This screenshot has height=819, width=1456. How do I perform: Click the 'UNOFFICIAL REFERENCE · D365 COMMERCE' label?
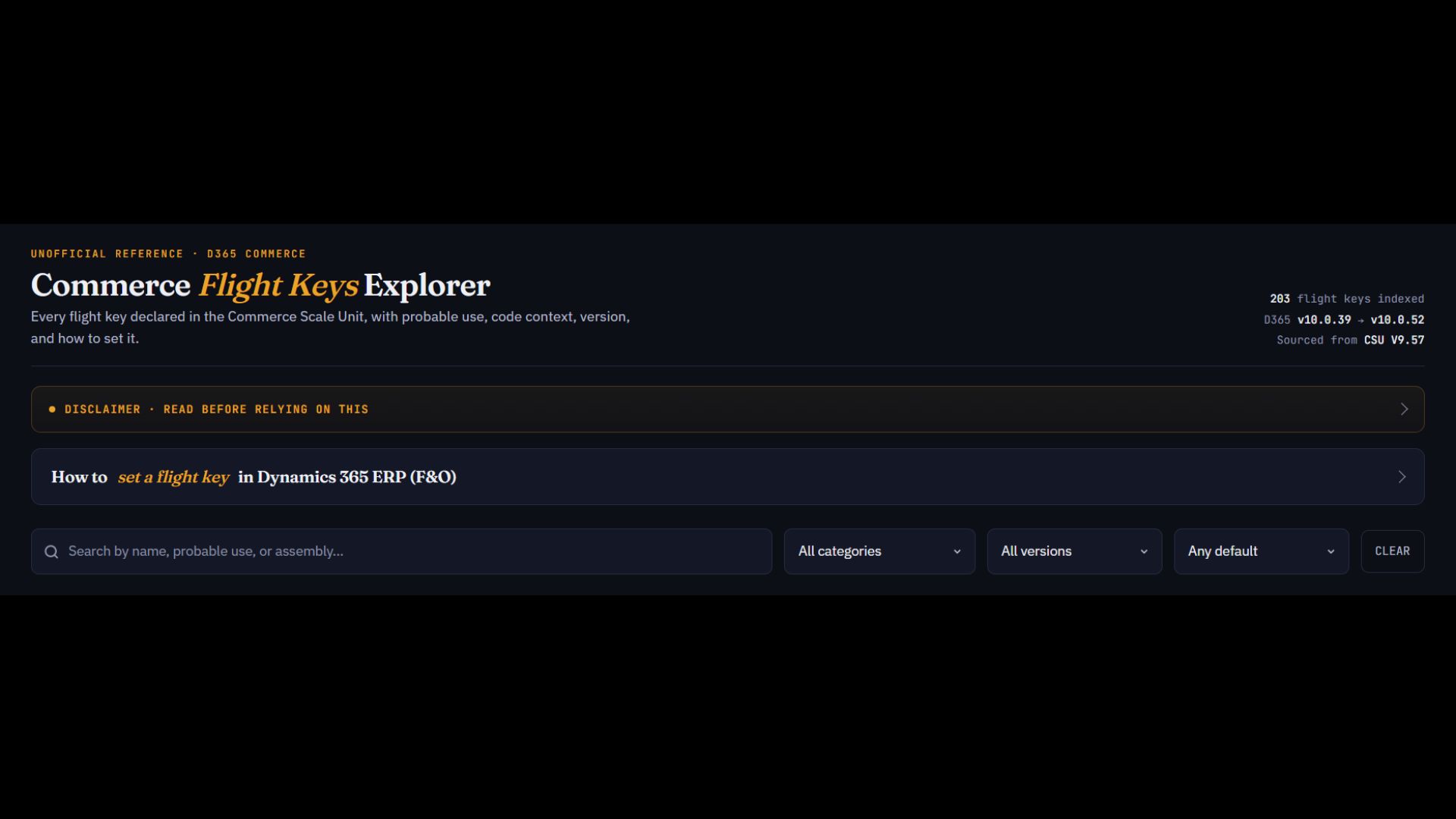coord(168,254)
